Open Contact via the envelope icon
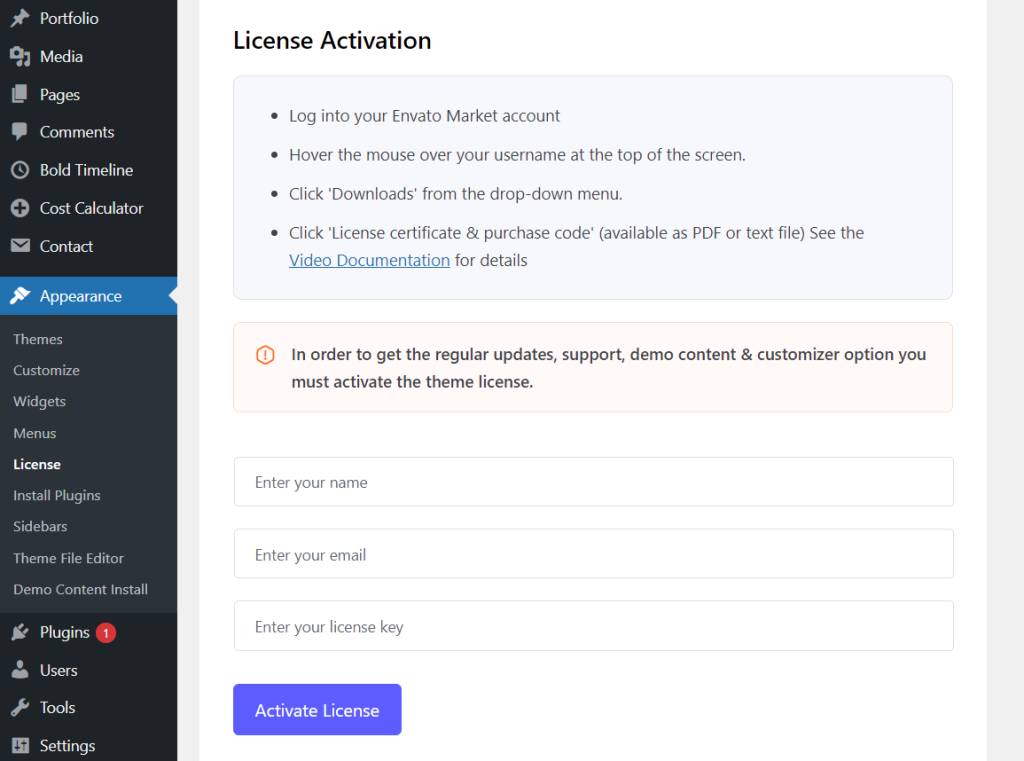The height and width of the screenshot is (761, 1024). (22, 246)
